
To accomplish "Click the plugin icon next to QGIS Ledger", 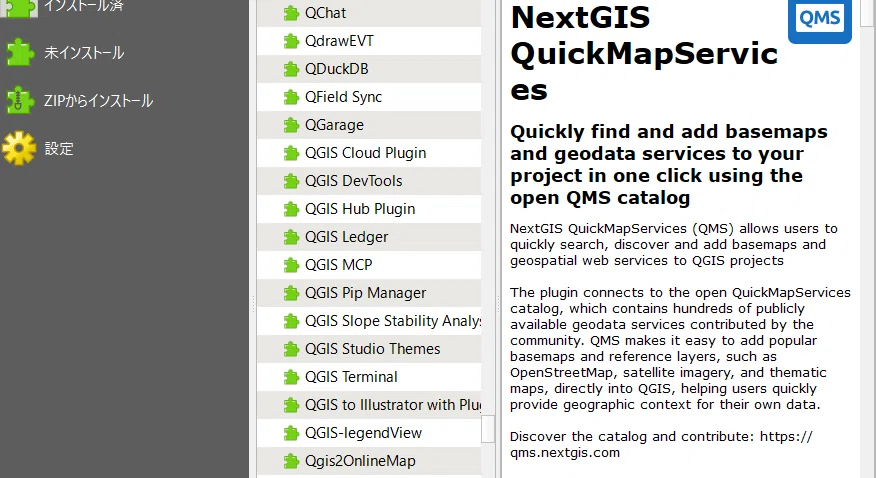I will pyautogui.click(x=291, y=237).
